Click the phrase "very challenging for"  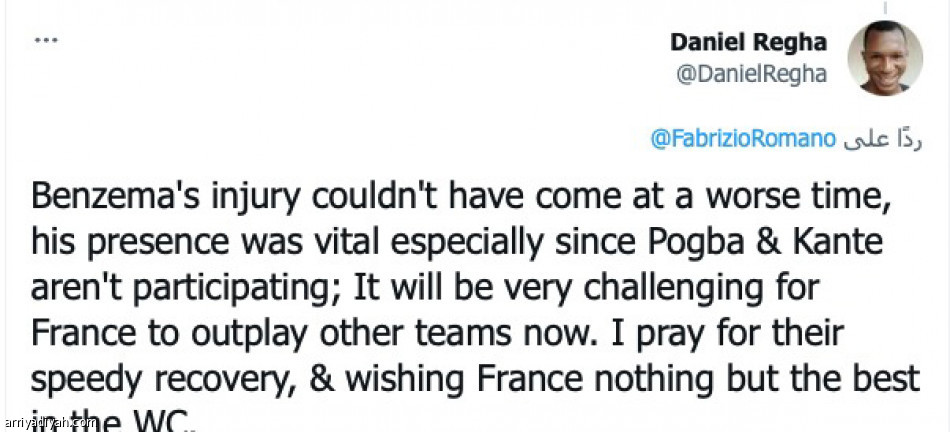coord(682,288)
